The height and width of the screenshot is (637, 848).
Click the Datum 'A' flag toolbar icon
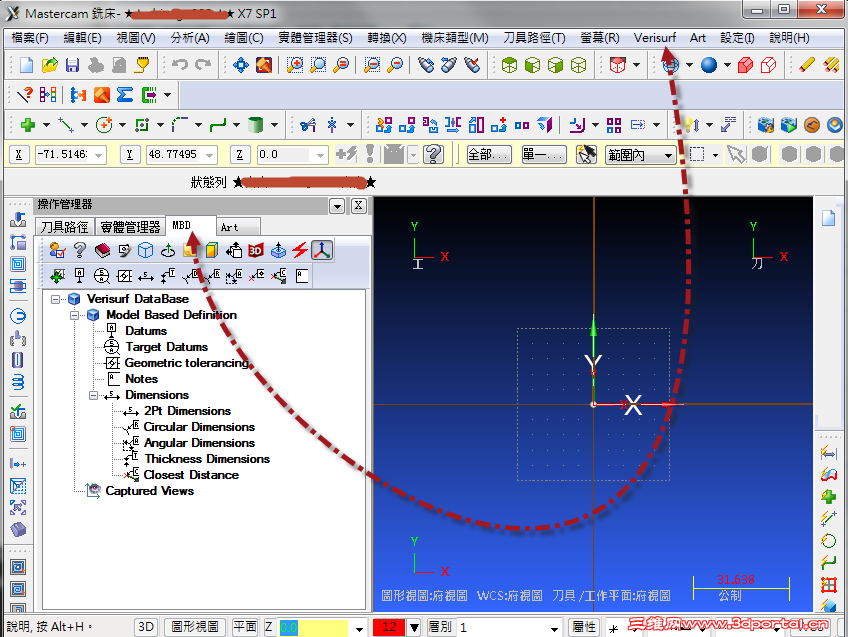tap(80, 276)
